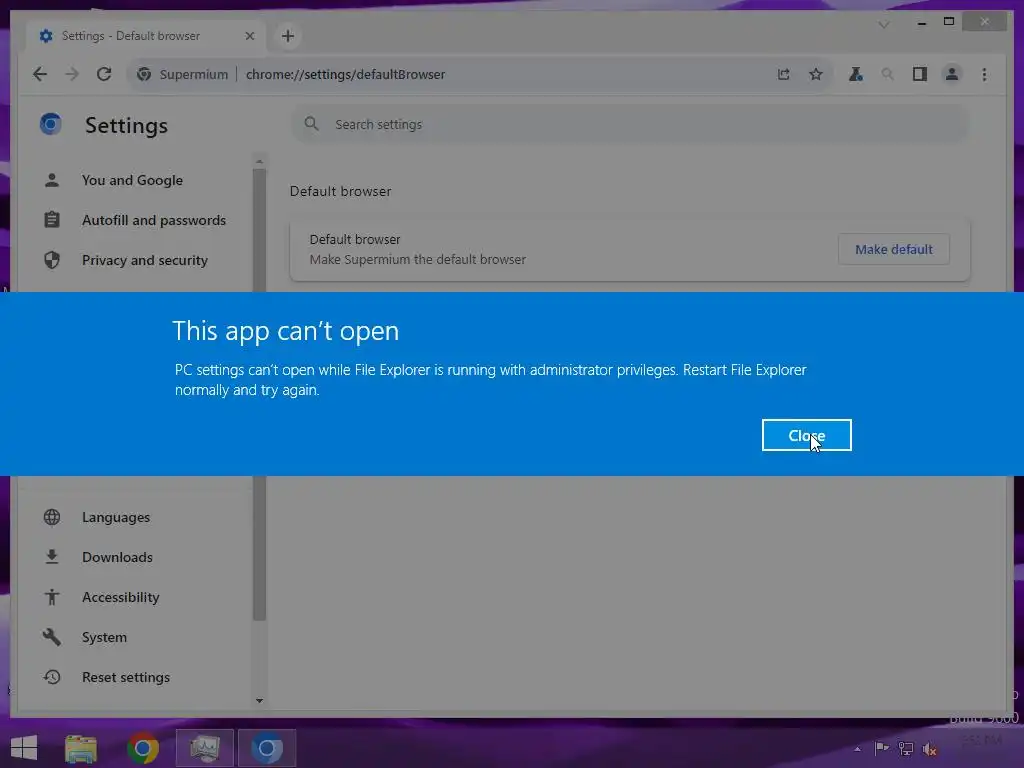Launch Chrome from the taskbar
The width and height of the screenshot is (1024, 768).
[x=143, y=748]
